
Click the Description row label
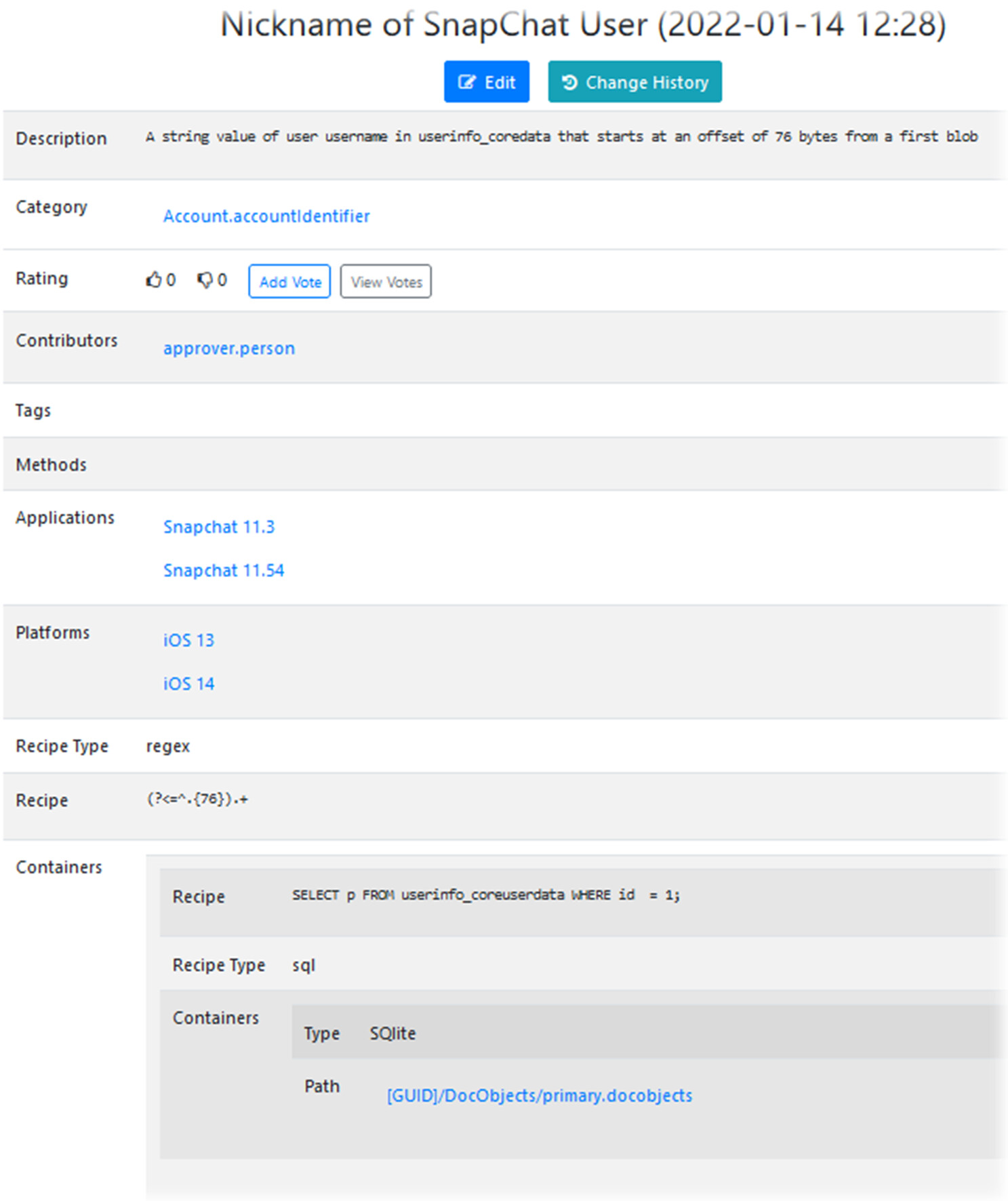[x=61, y=138]
